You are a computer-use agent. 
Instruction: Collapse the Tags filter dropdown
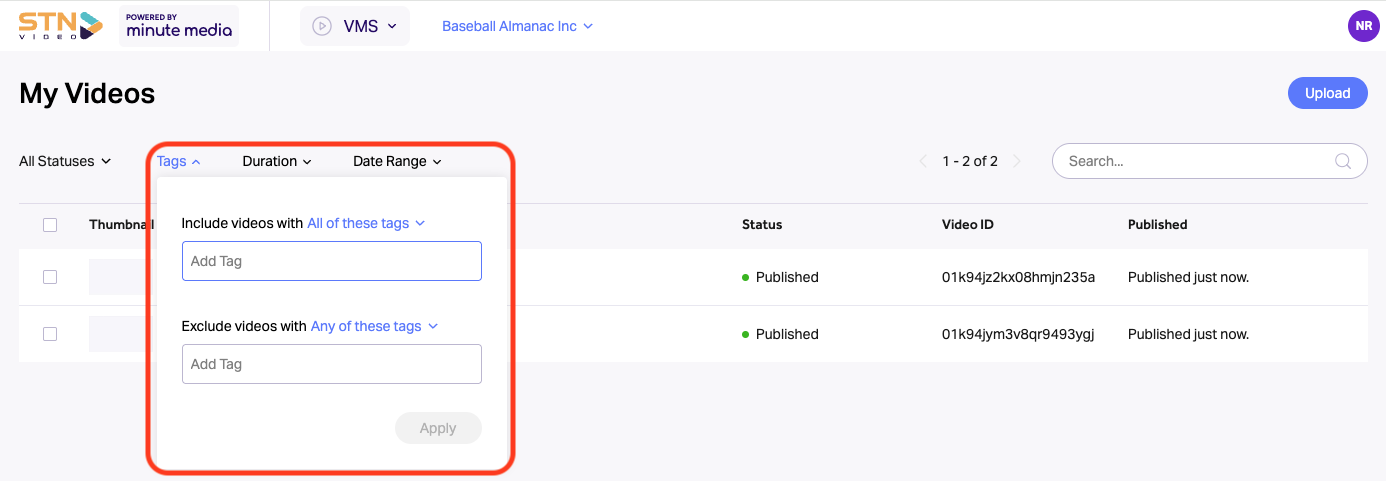[x=179, y=161]
